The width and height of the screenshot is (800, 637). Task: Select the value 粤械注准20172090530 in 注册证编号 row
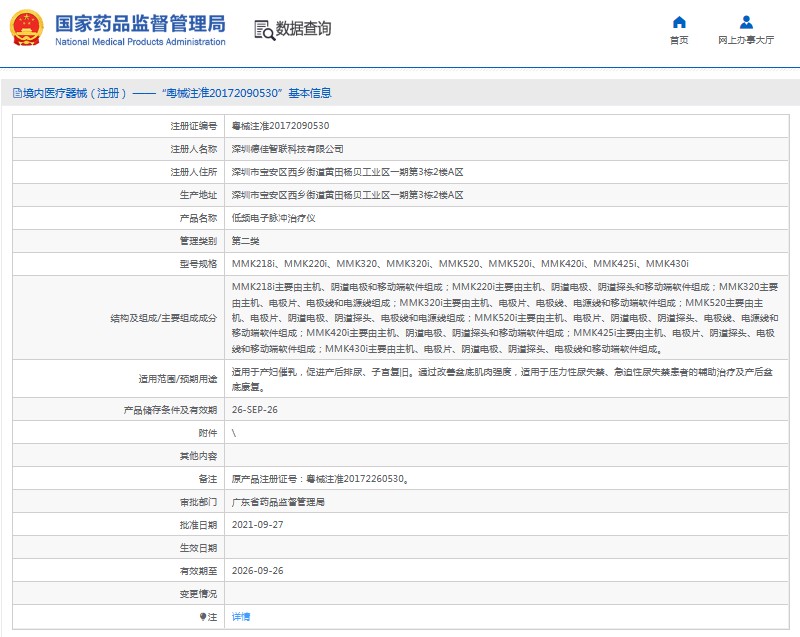281,126
